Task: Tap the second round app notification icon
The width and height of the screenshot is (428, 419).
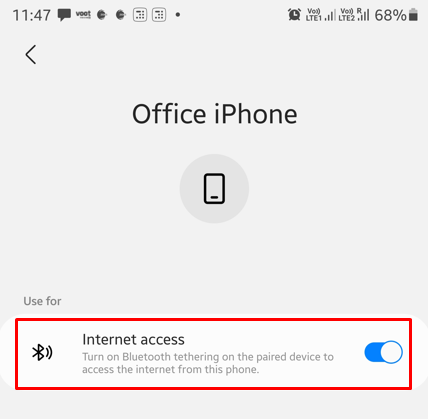Action: (x=120, y=15)
